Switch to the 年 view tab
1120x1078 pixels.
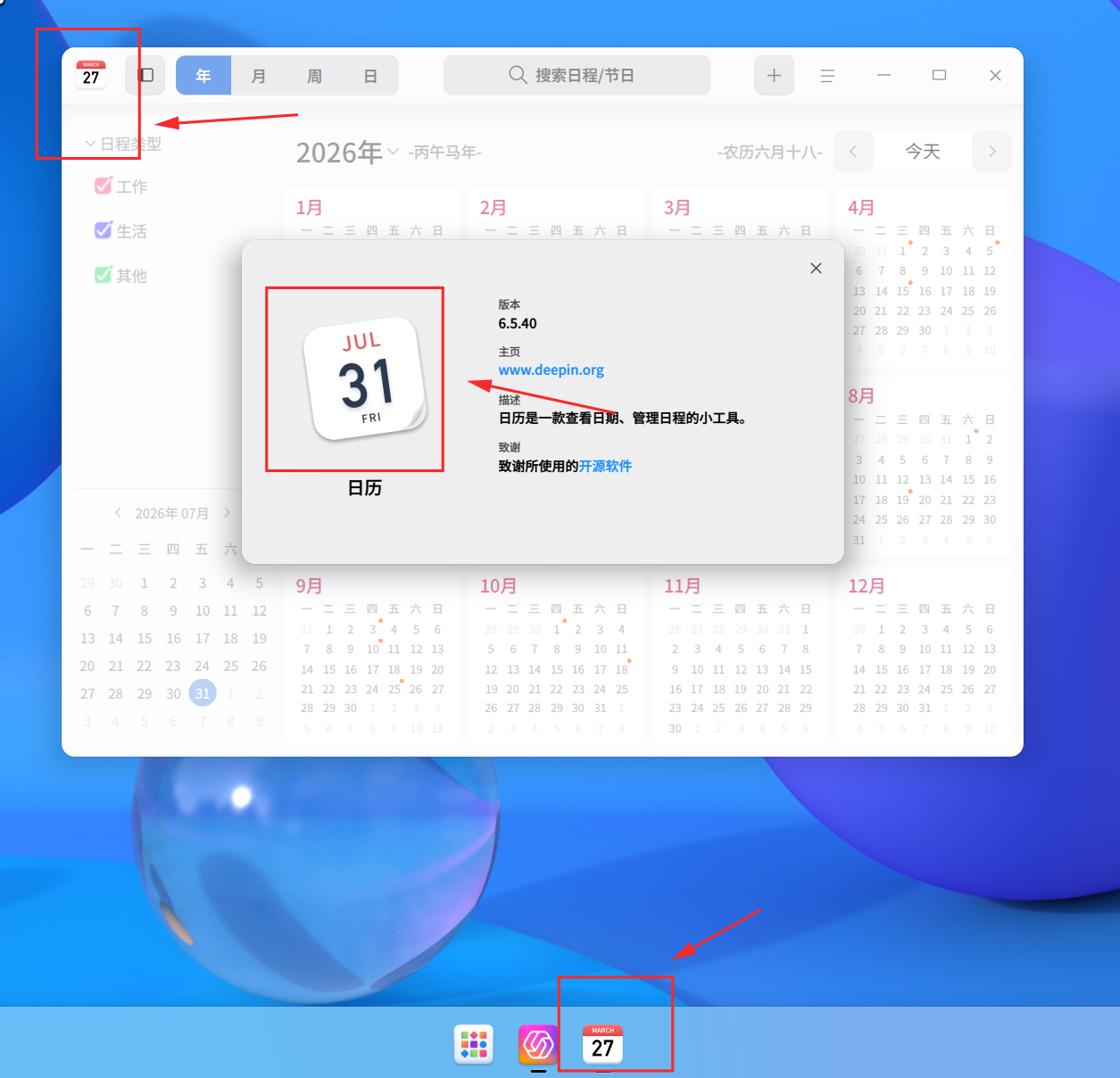(203, 76)
